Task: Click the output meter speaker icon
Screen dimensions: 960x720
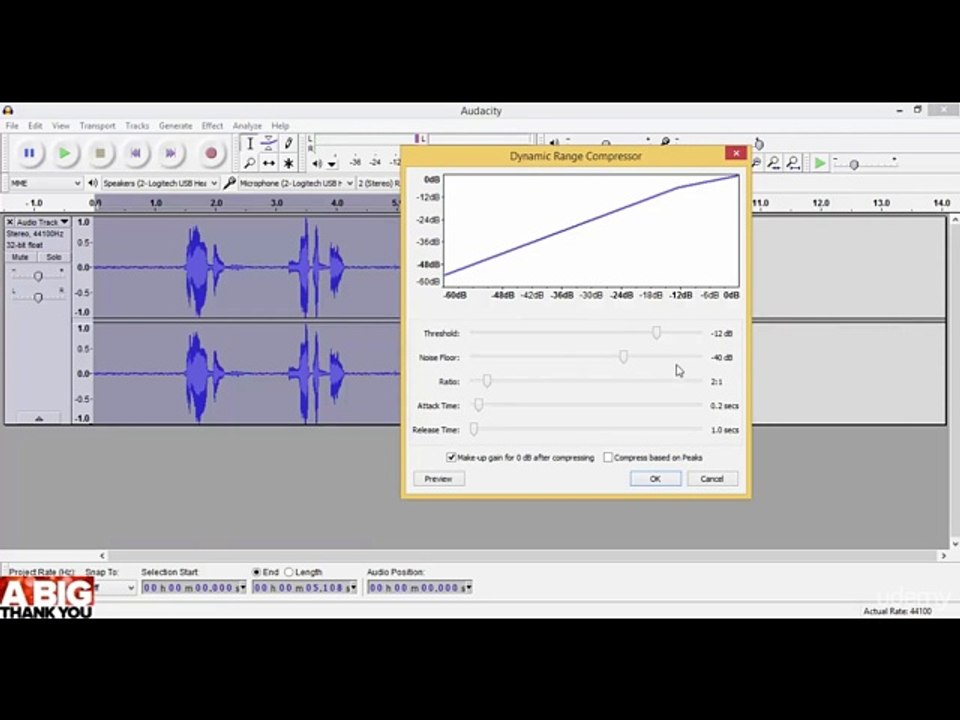Action: tap(317, 163)
